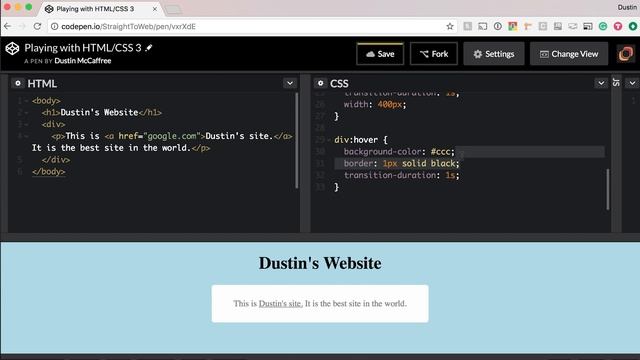Click the green Grammarly extension icon

pyautogui.click(x=603, y=27)
